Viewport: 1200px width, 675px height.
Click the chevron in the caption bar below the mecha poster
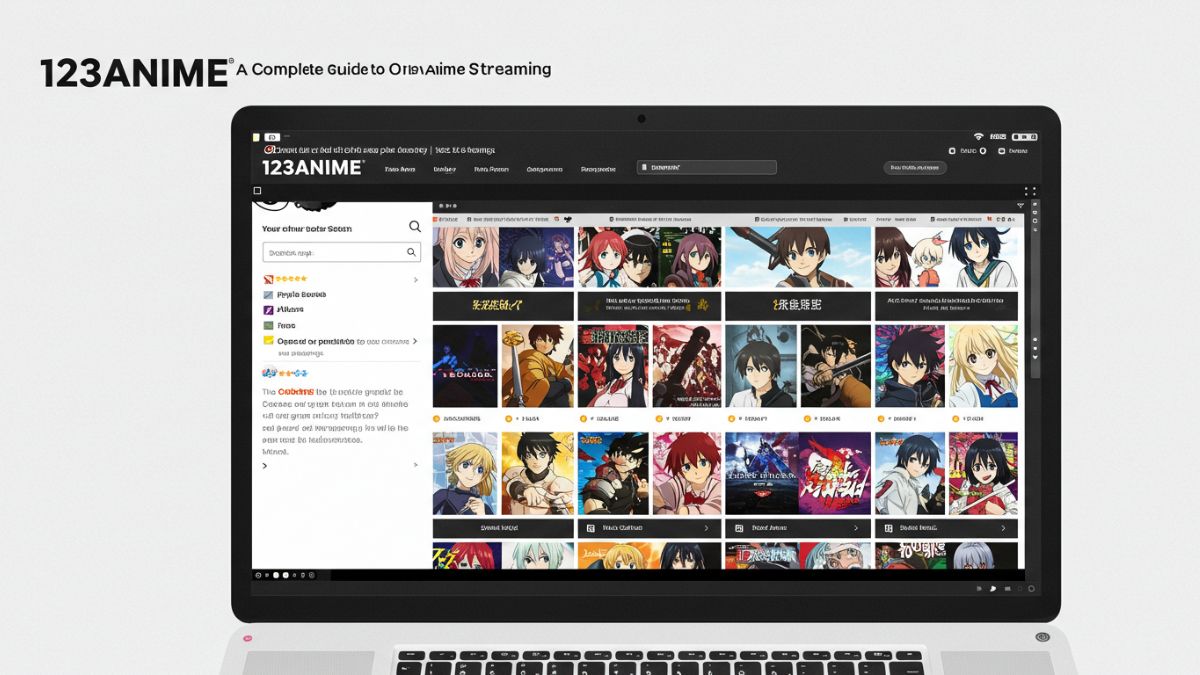pos(856,528)
